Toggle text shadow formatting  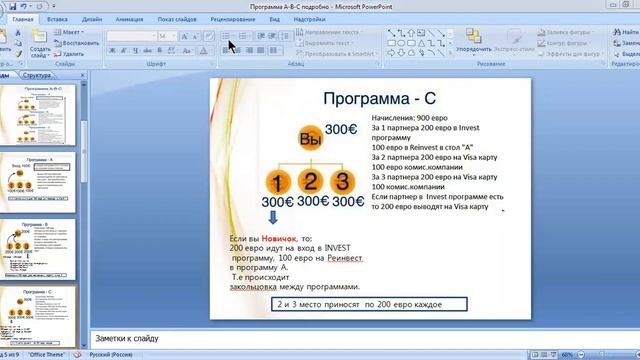tap(160, 51)
